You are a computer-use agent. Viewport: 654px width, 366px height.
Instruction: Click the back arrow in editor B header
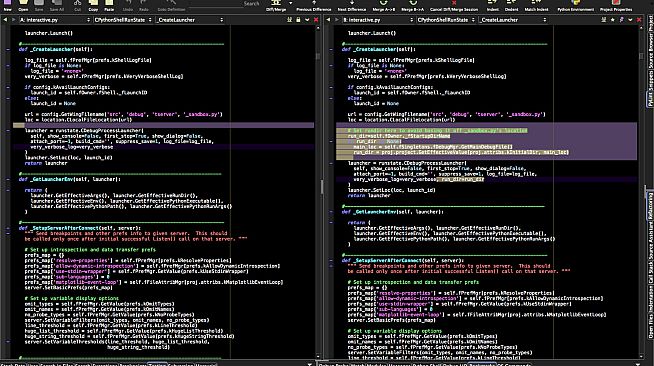click(x=328, y=20)
